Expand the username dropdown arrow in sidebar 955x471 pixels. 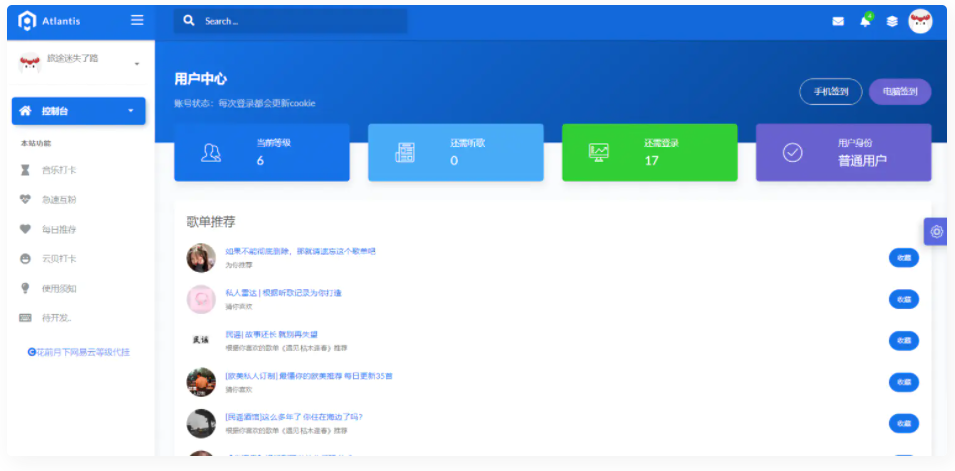click(137, 64)
